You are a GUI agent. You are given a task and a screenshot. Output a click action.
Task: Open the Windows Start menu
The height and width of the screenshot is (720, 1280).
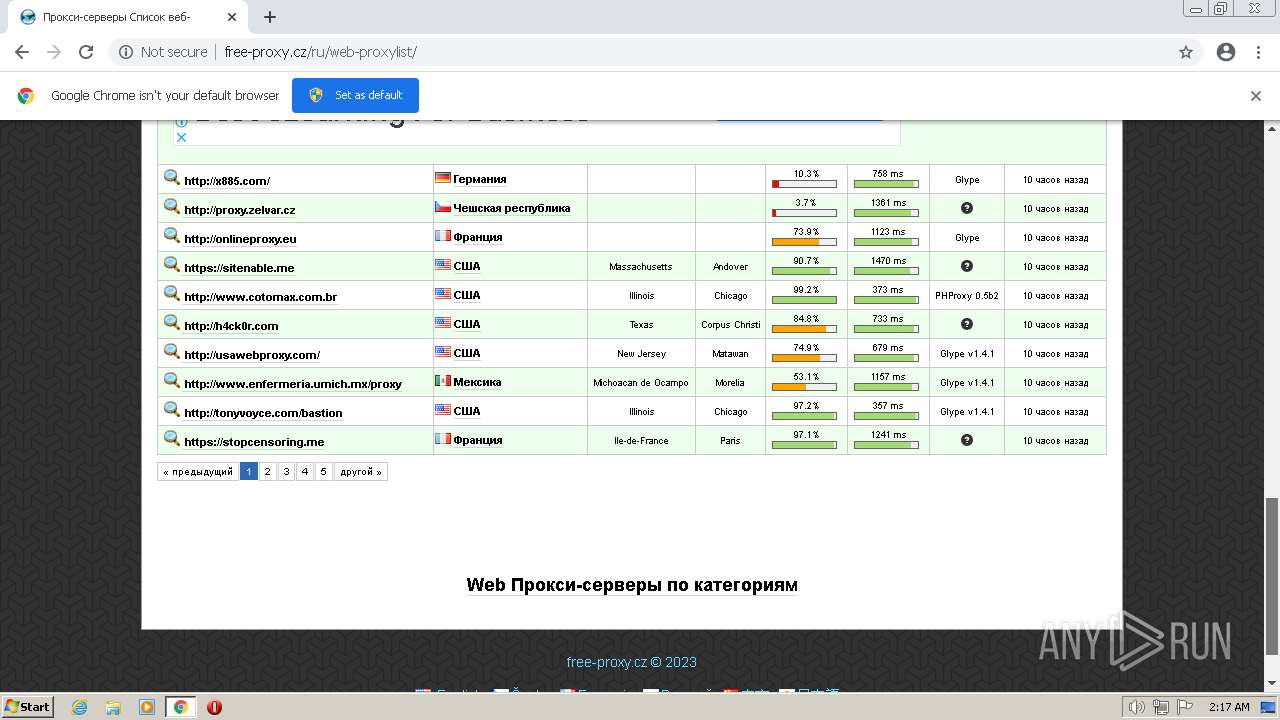coord(27,707)
